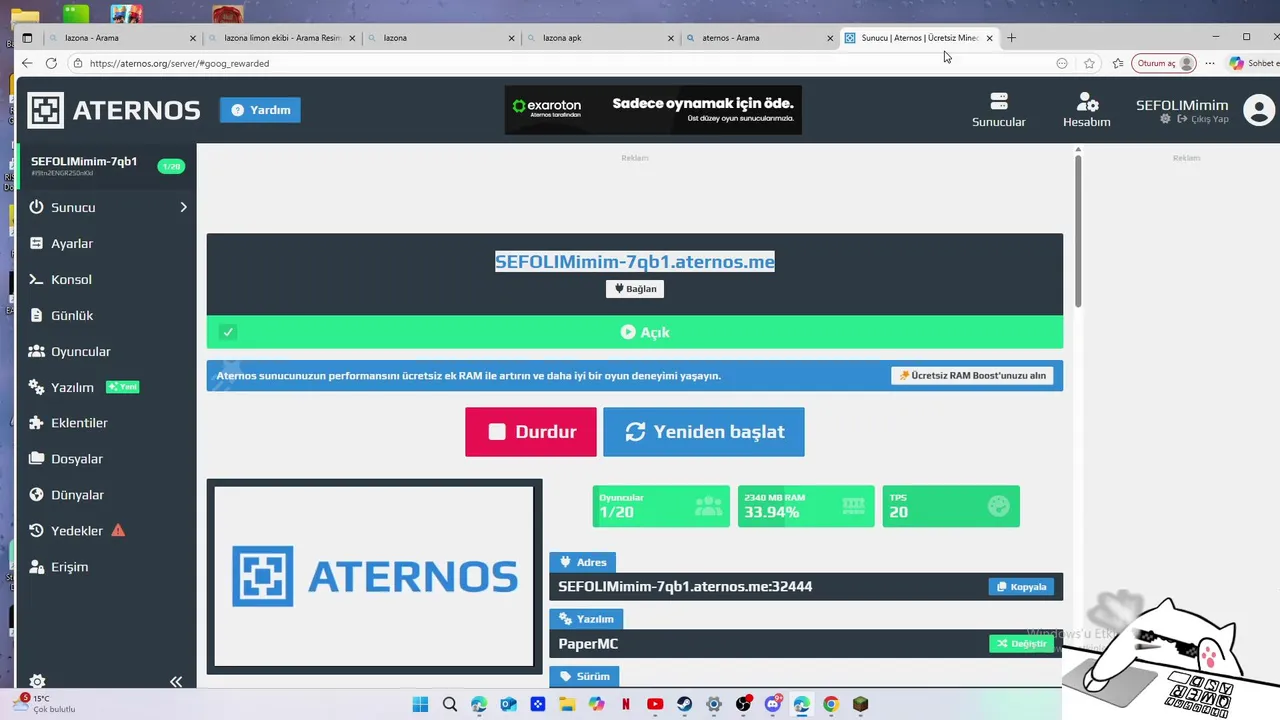The image size is (1280, 720).
Task: Open a new browser tab
Action: click(x=1011, y=38)
